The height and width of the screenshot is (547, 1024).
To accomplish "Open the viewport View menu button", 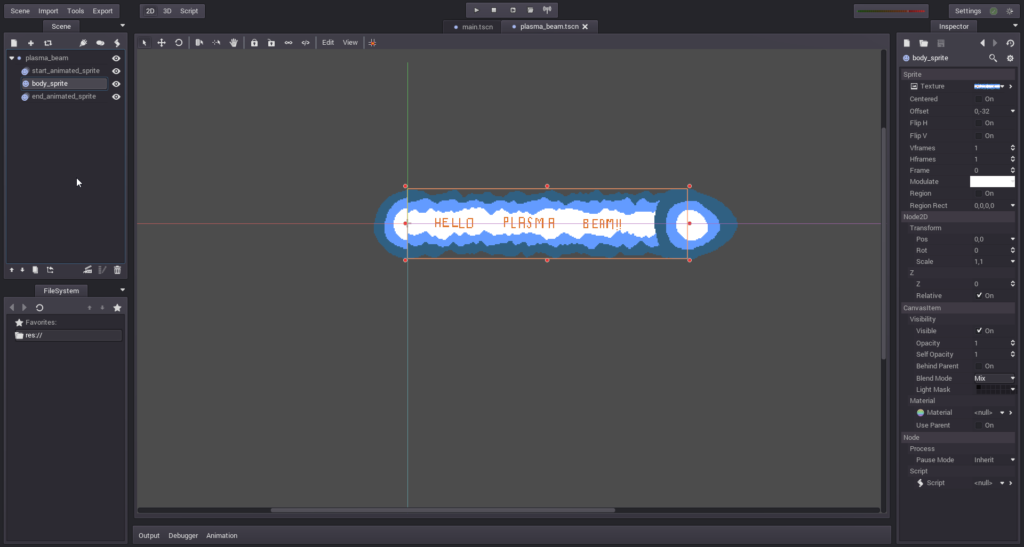I will point(350,42).
